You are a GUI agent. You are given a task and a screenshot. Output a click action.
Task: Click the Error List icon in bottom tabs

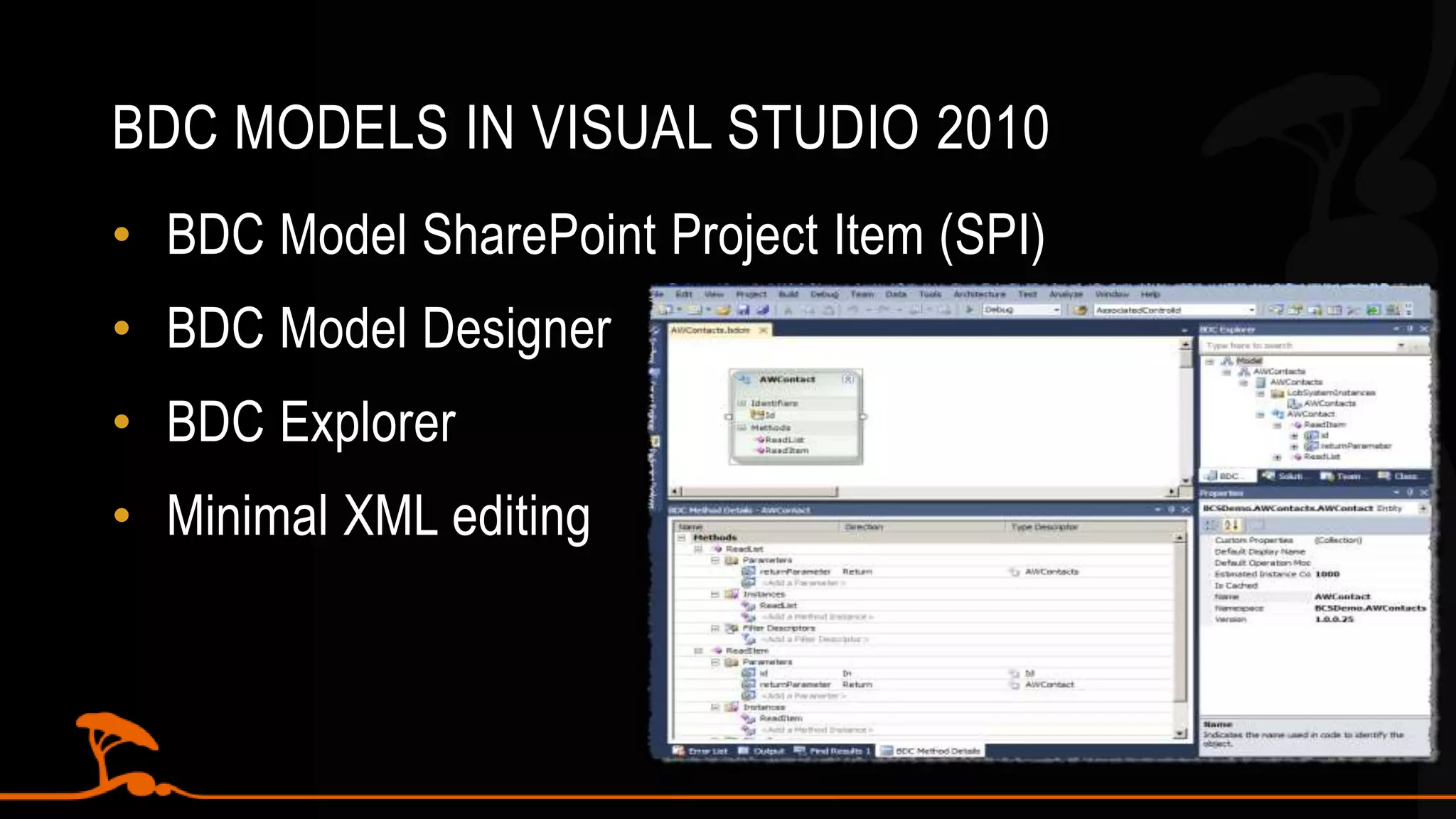coord(679,751)
